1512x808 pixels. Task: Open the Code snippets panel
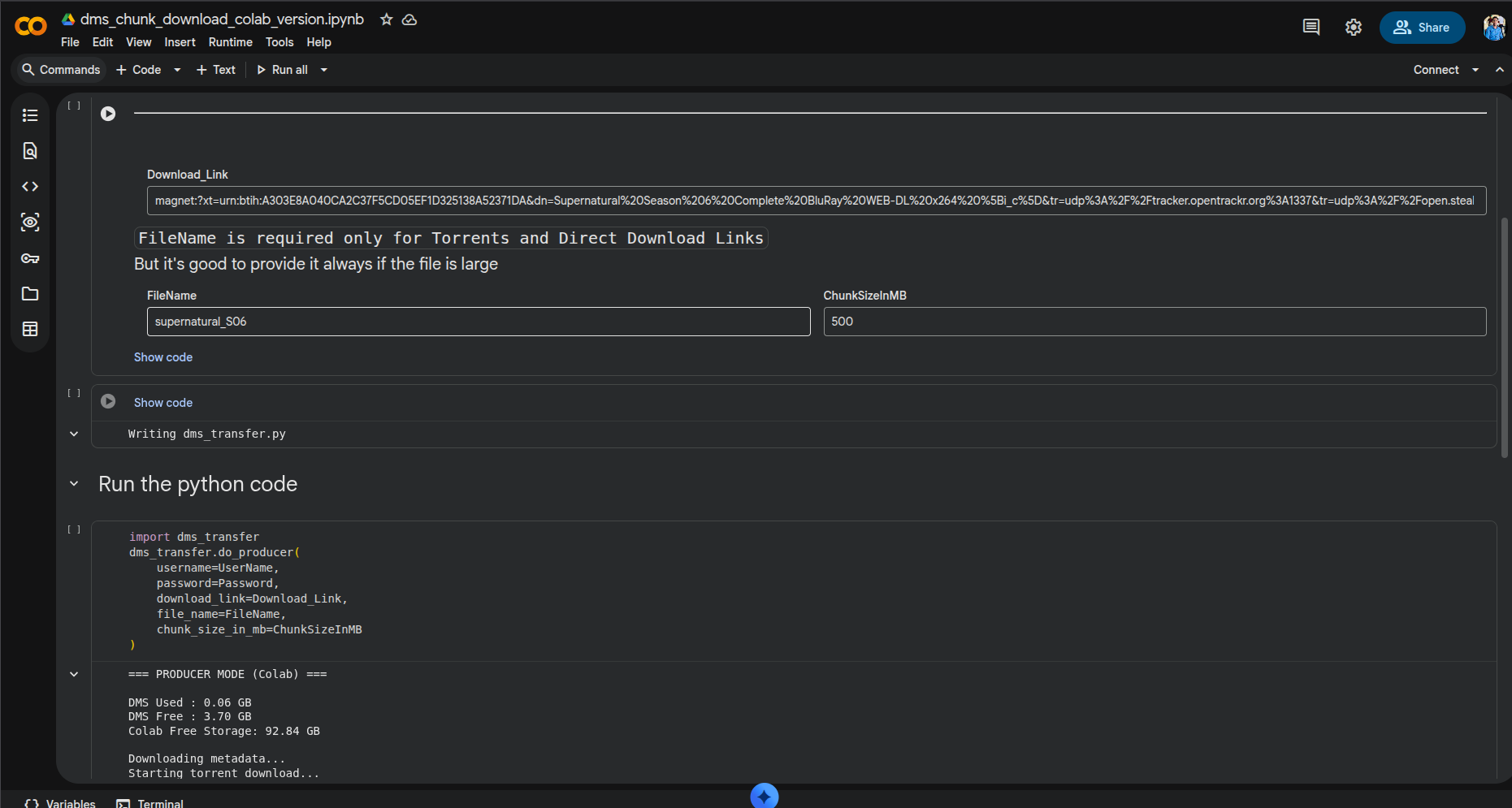[30, 186]
